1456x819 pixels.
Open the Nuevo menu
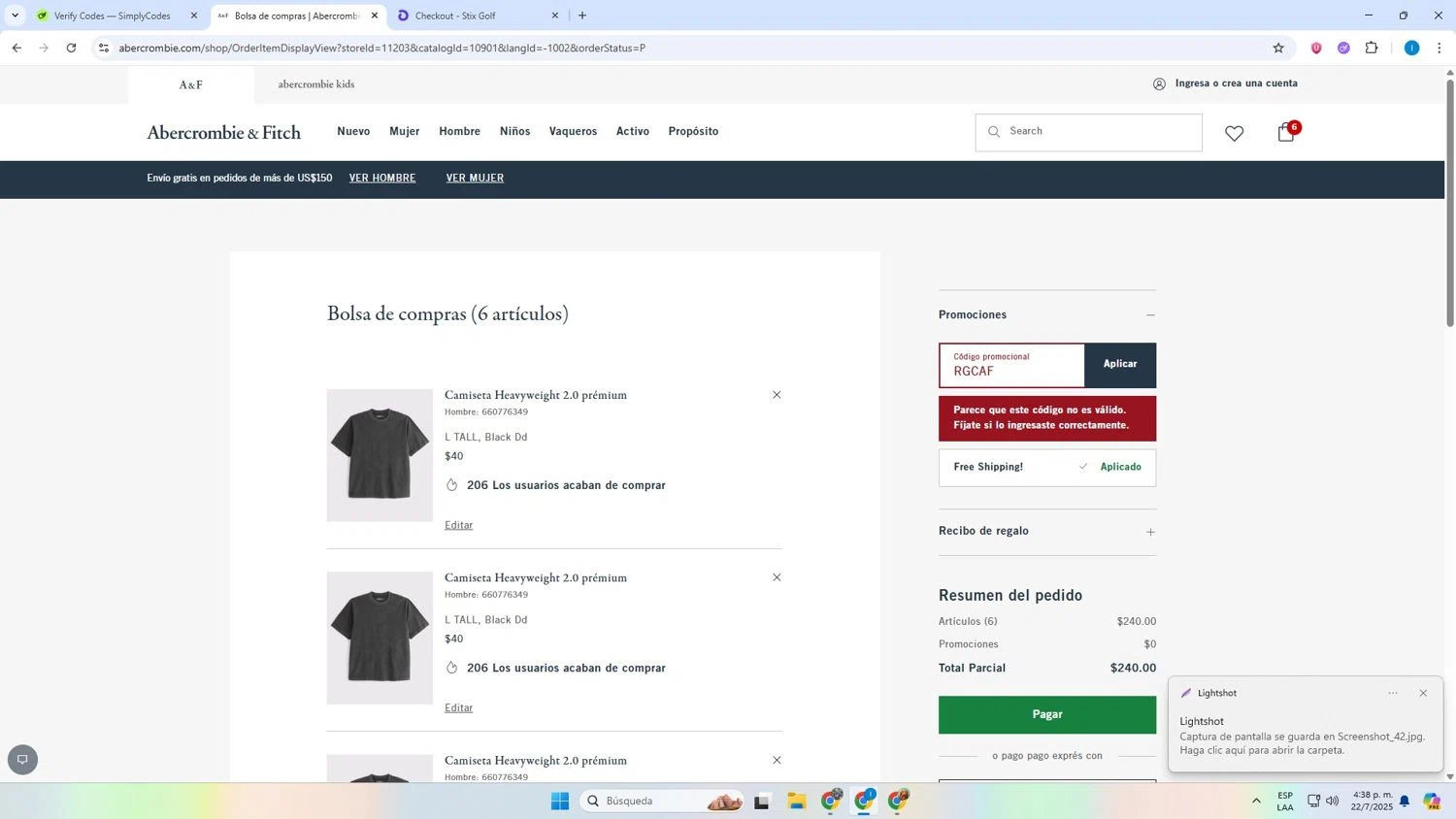pos(353,131)
